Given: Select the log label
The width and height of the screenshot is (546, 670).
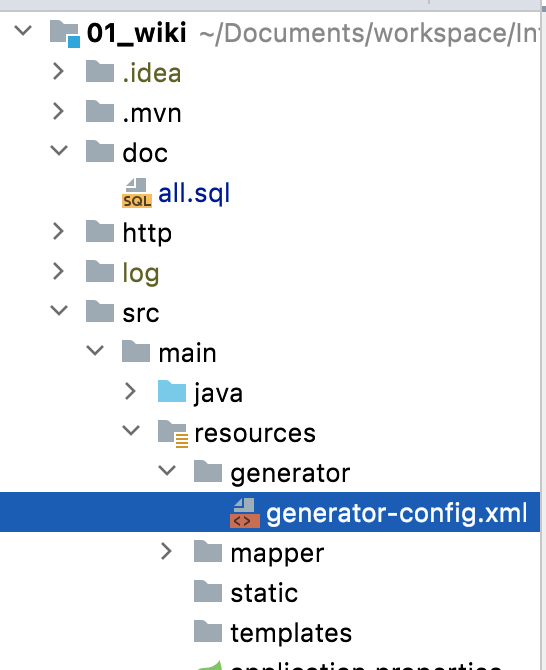Looking at the screenshot, I should (141, 273).
